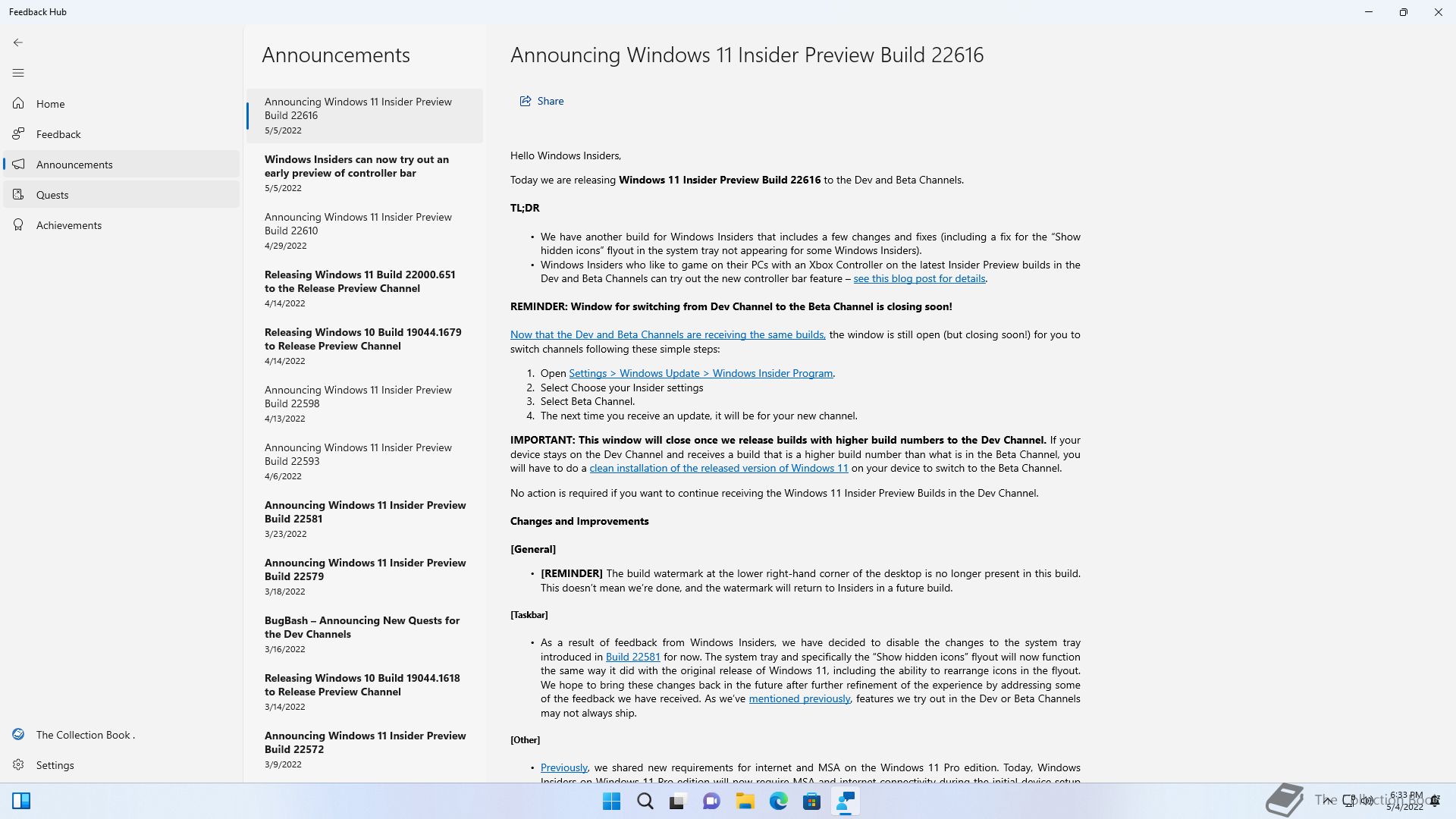The height and width of the screenshot is (819, 1456).
Task: Open Windows 10 Build 19044.1618 announcement
Action: tap(365, 692)
